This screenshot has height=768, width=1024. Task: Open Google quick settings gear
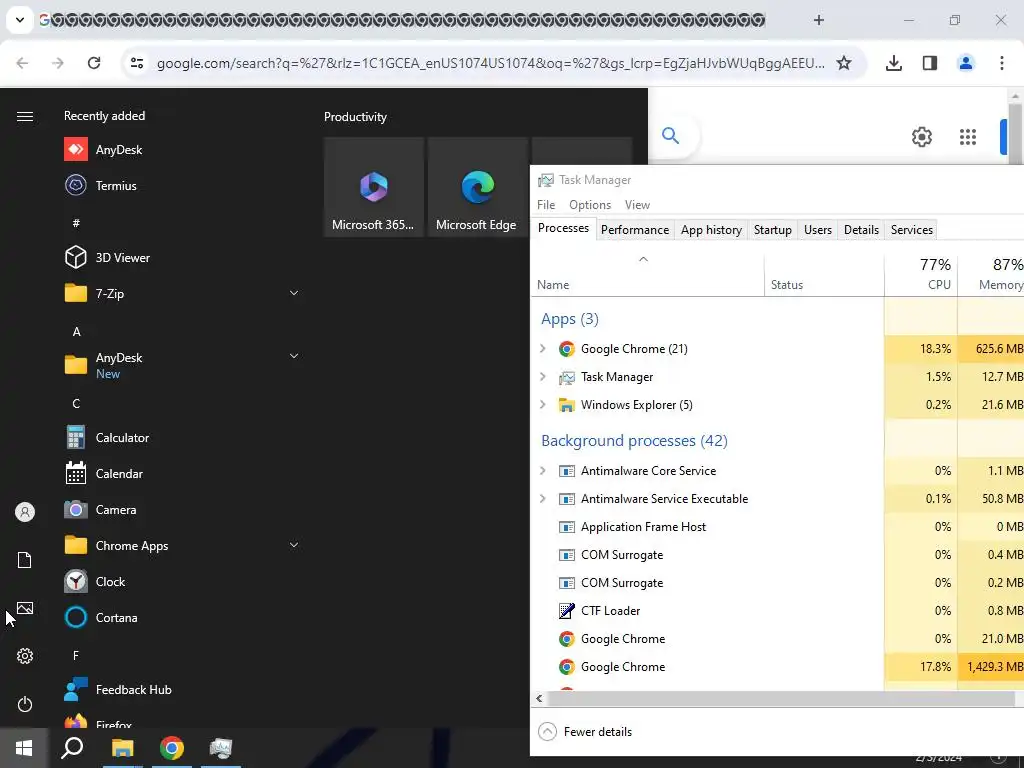pyautogui.click(x=921, y=136)
